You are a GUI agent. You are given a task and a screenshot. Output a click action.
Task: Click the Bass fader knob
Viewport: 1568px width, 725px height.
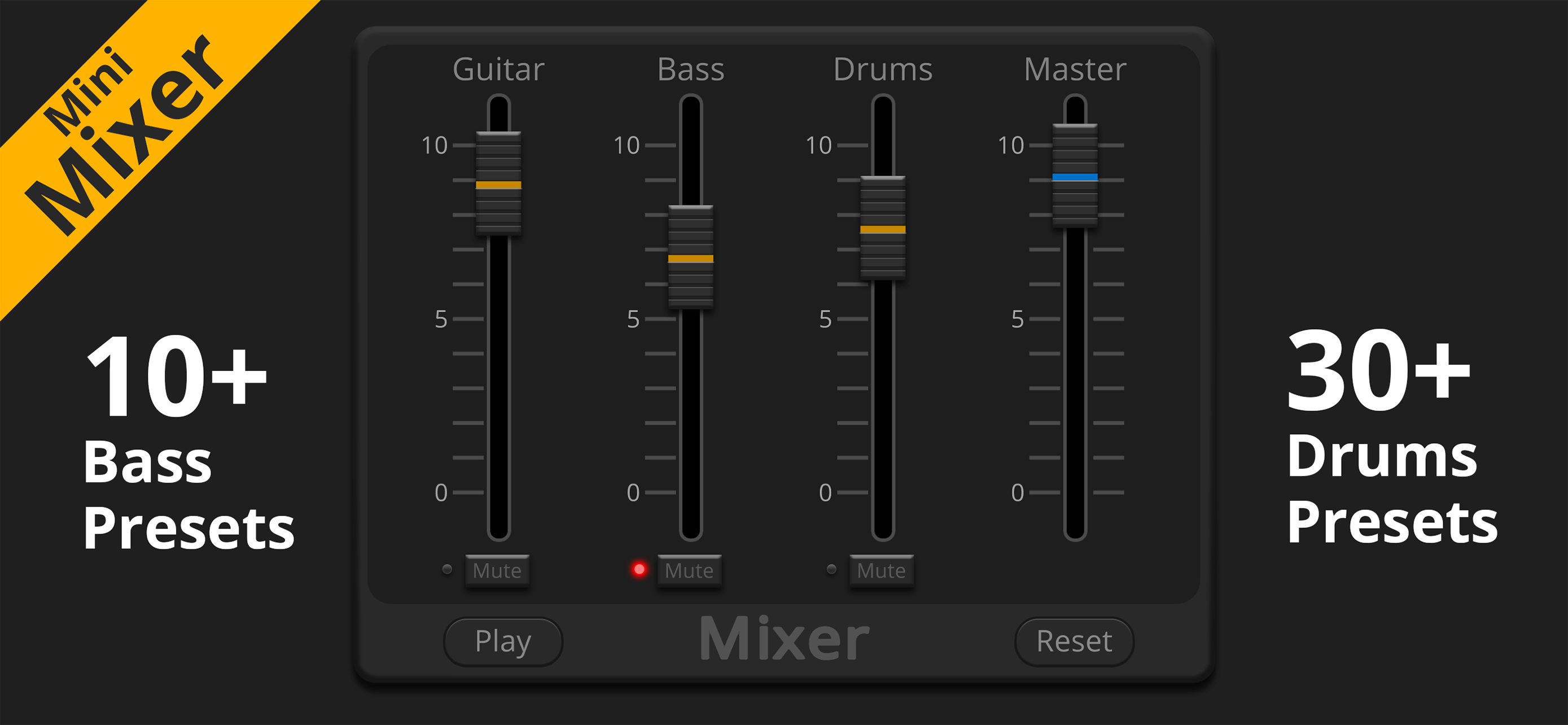tap(691, 257)
